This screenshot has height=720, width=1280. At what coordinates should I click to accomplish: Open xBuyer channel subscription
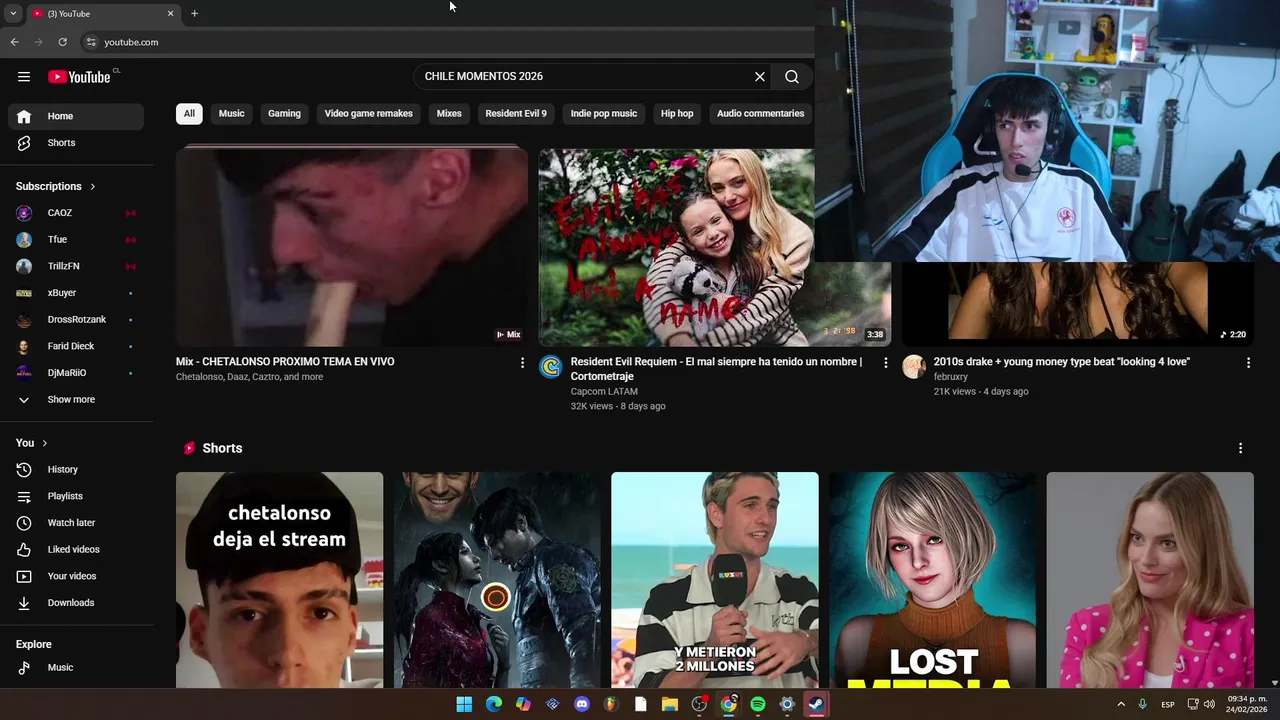76,293
